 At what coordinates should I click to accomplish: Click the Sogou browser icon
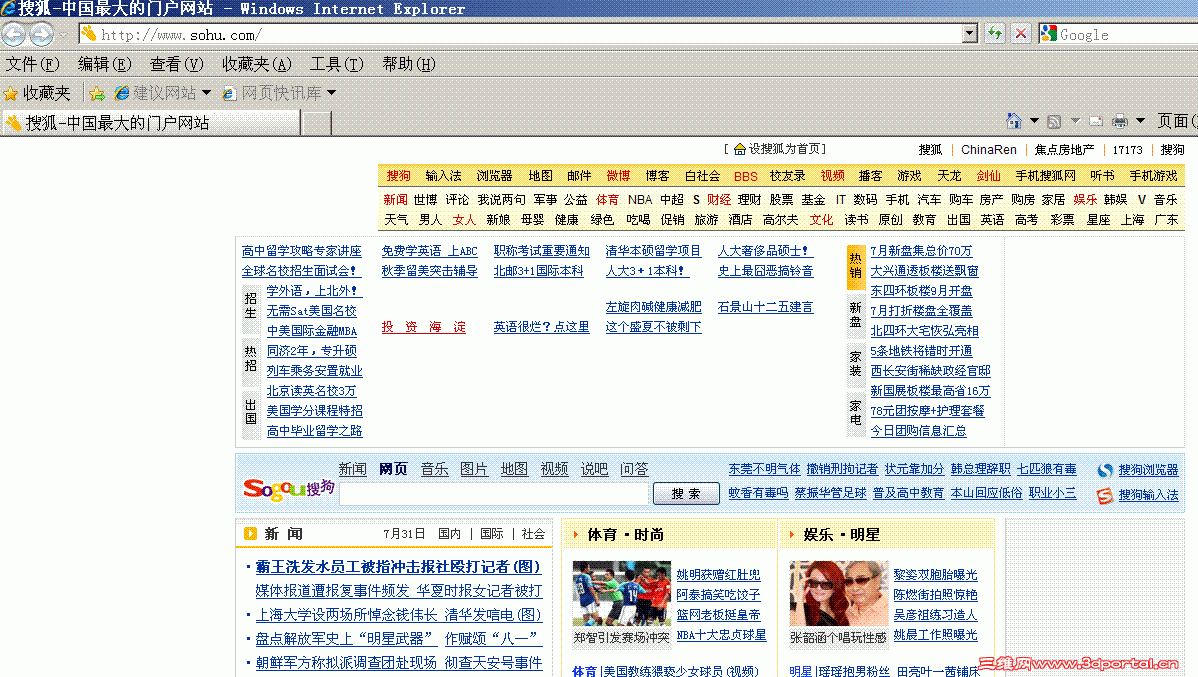click(1105, 470)
